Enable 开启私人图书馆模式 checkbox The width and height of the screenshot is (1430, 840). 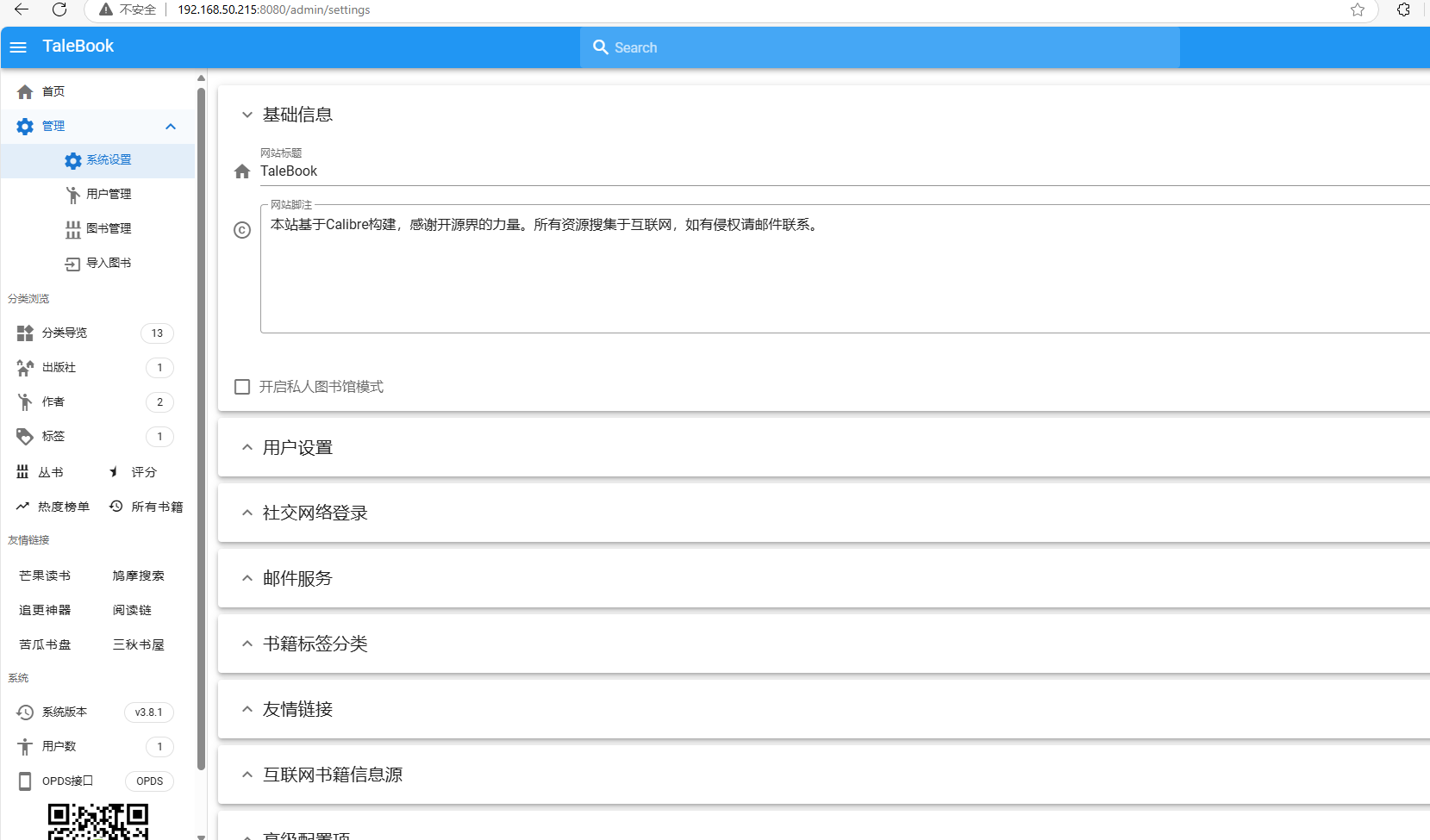point(242,387)
